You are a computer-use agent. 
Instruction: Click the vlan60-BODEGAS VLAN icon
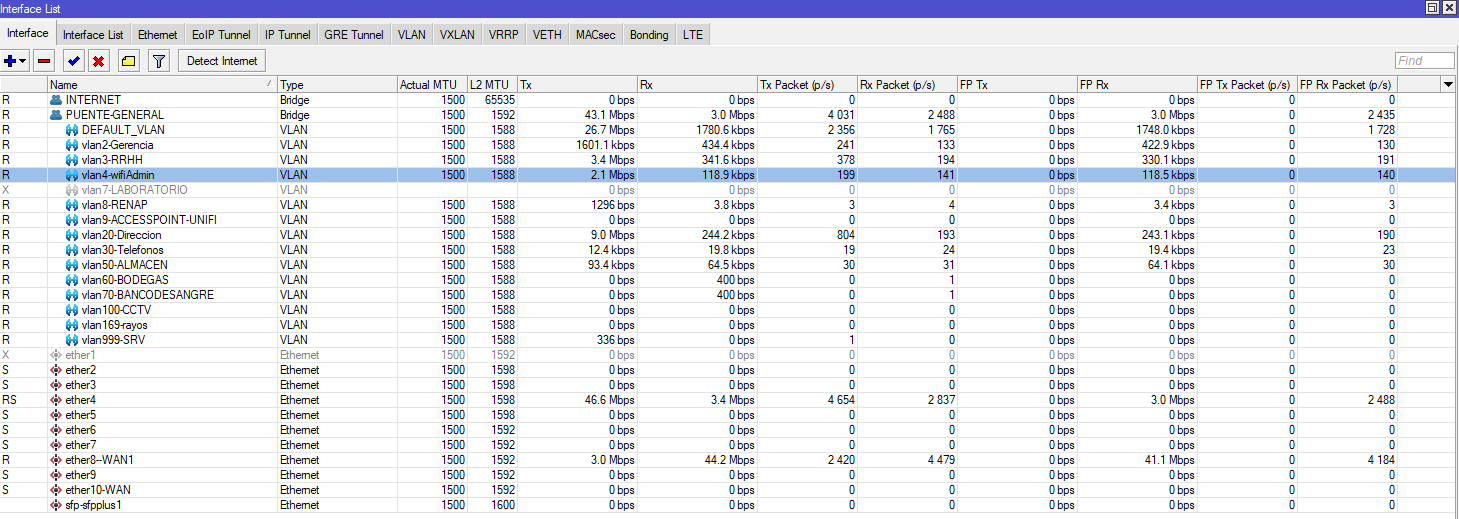tap(72, 280)
